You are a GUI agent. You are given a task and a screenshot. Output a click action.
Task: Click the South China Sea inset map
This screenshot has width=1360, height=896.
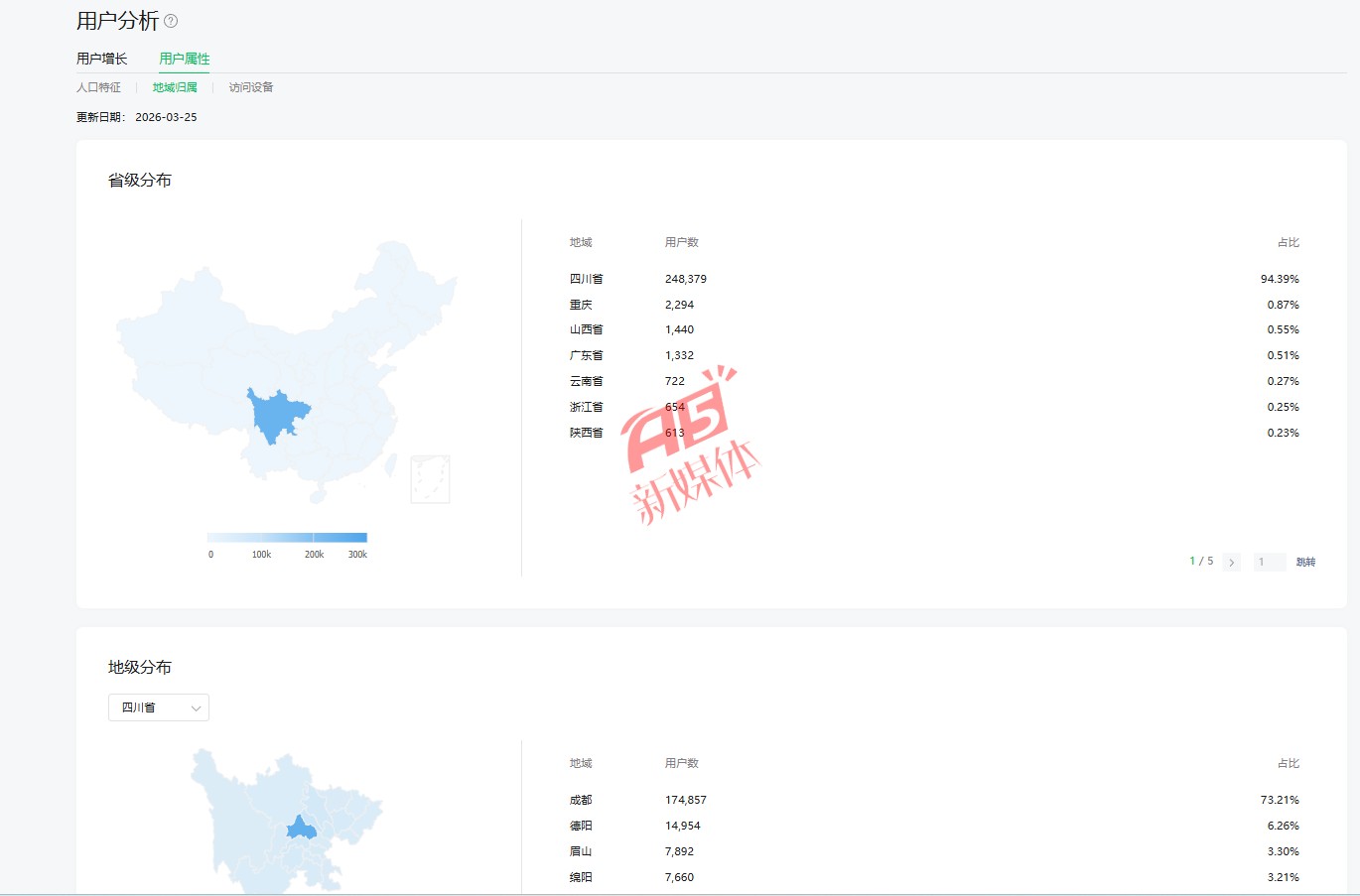point(430,479)
